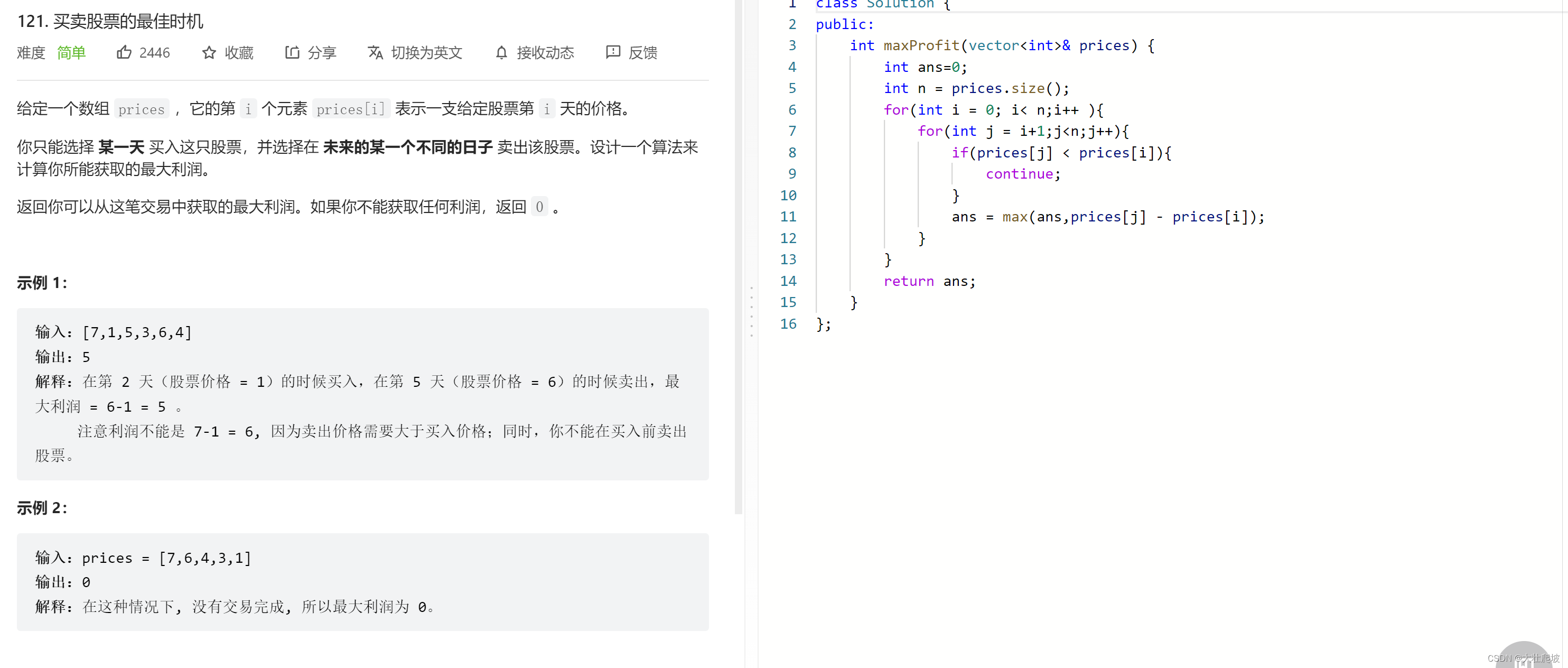Click the like count 2446
Viewport: 1568px width, 668px height.
click(155, 53)
